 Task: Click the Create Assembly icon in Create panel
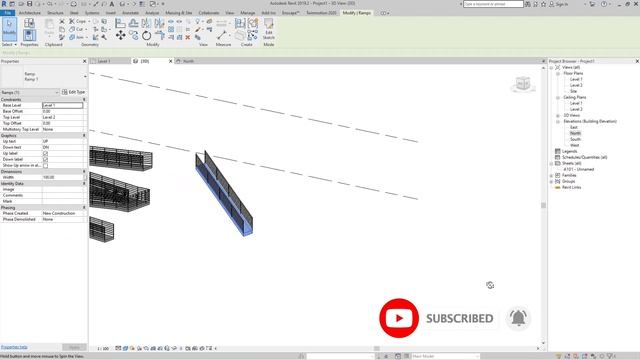coord(240,23)
